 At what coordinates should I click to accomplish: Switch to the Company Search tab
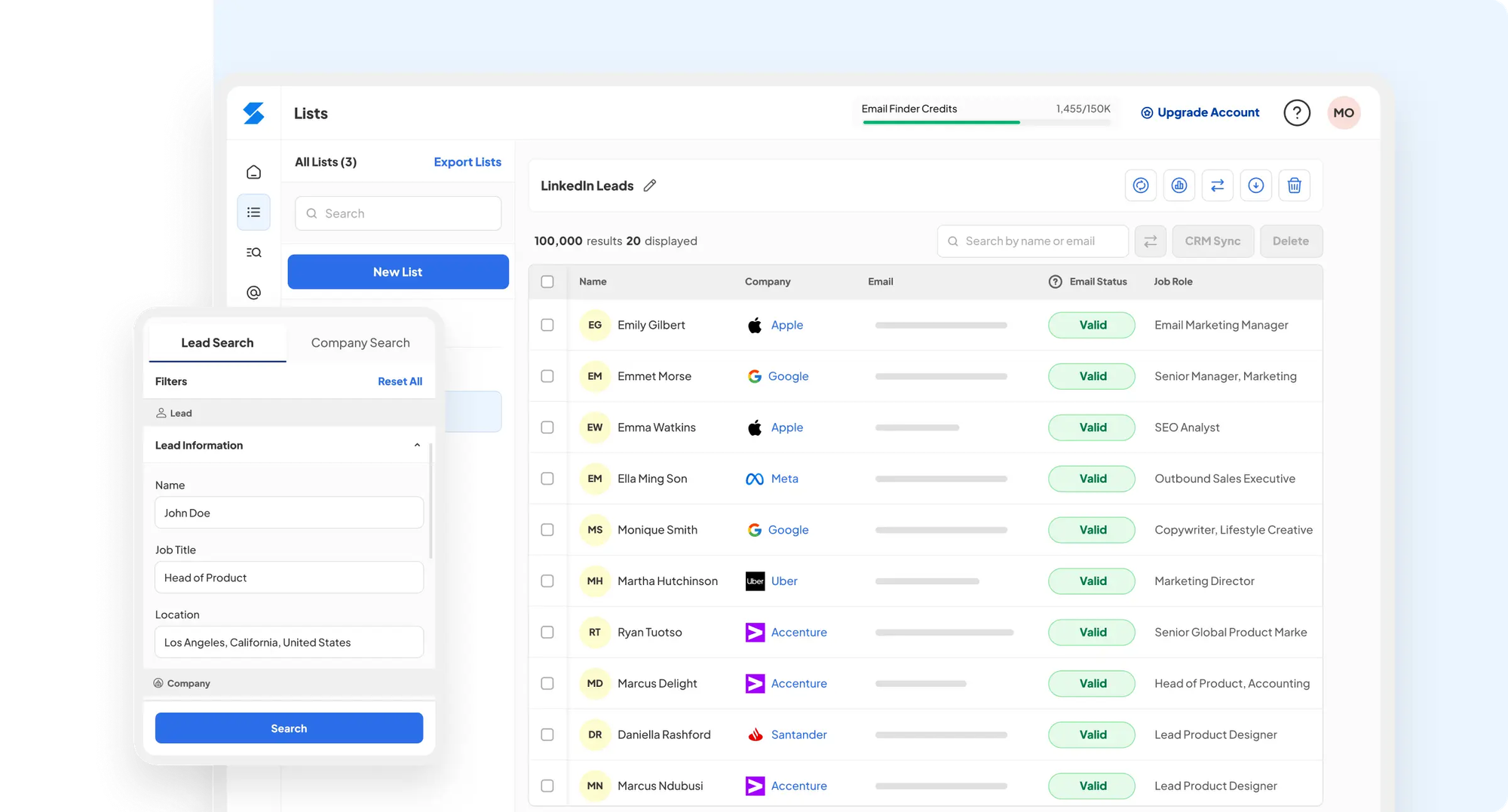(360, 343)
